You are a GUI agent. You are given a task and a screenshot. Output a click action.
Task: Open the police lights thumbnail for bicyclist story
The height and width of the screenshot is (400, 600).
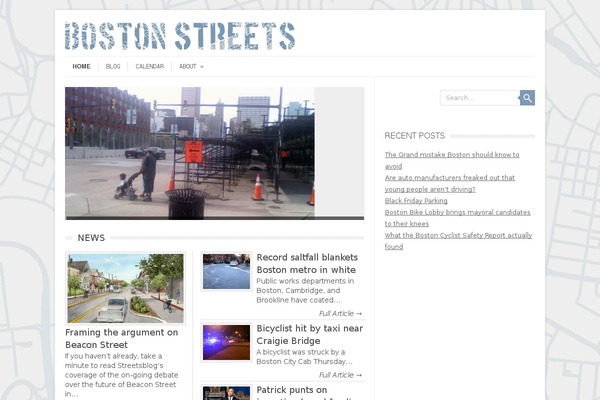226,342
